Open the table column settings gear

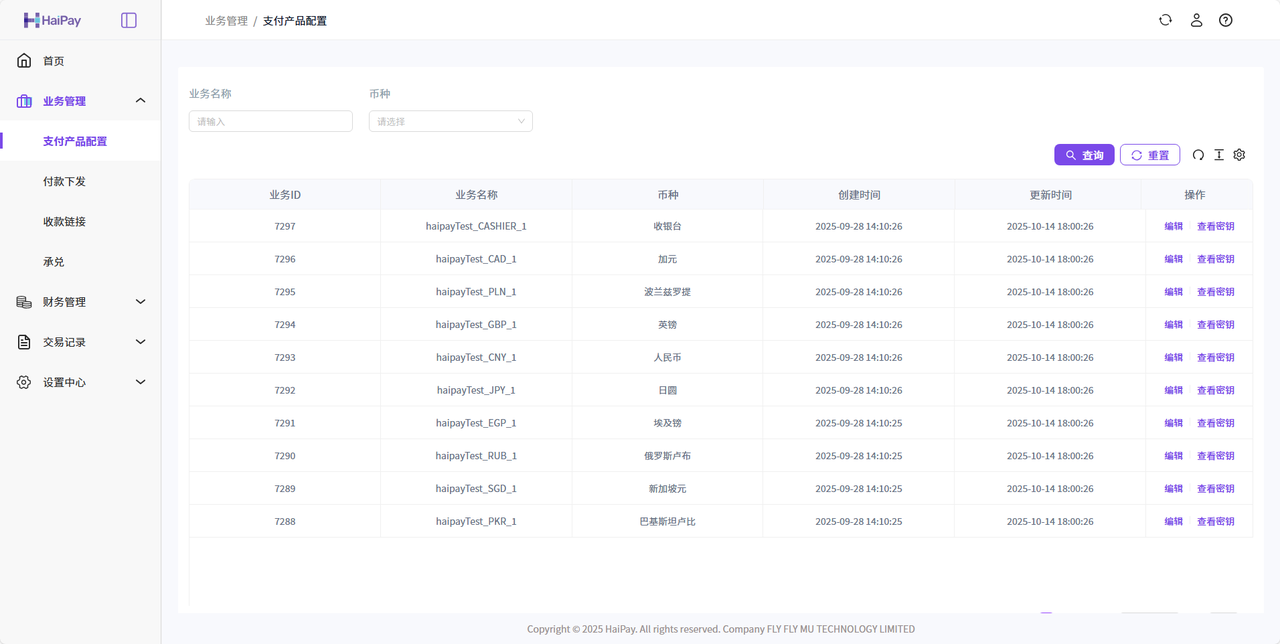[x=1240, y=155]
